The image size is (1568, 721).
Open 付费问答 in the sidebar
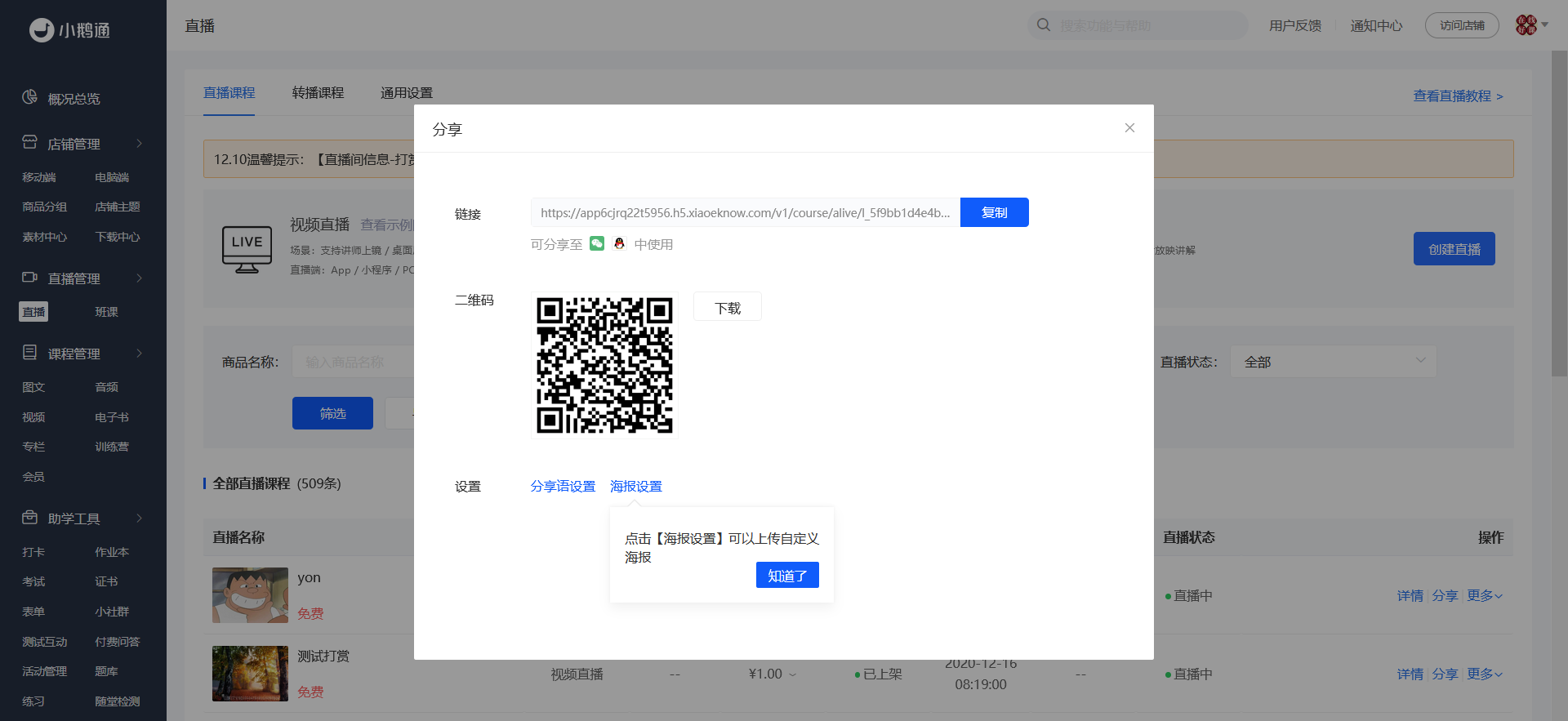coord(118,642)
